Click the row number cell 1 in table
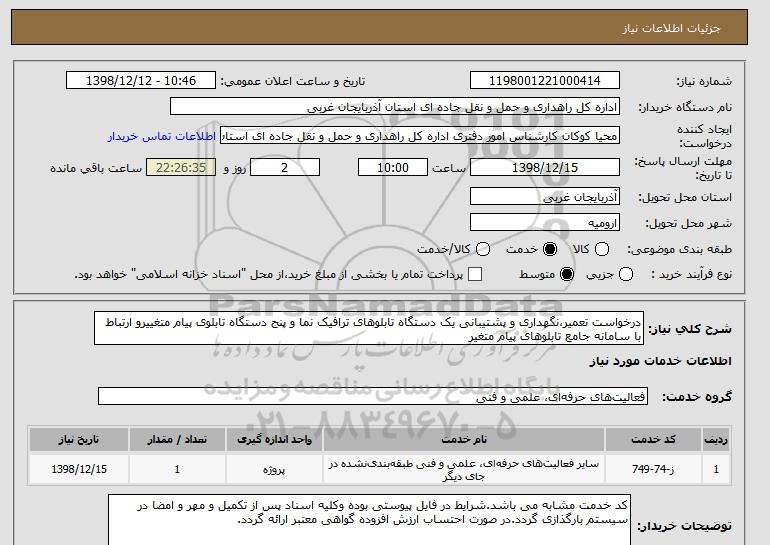770x545 pixels. (716, 469)
